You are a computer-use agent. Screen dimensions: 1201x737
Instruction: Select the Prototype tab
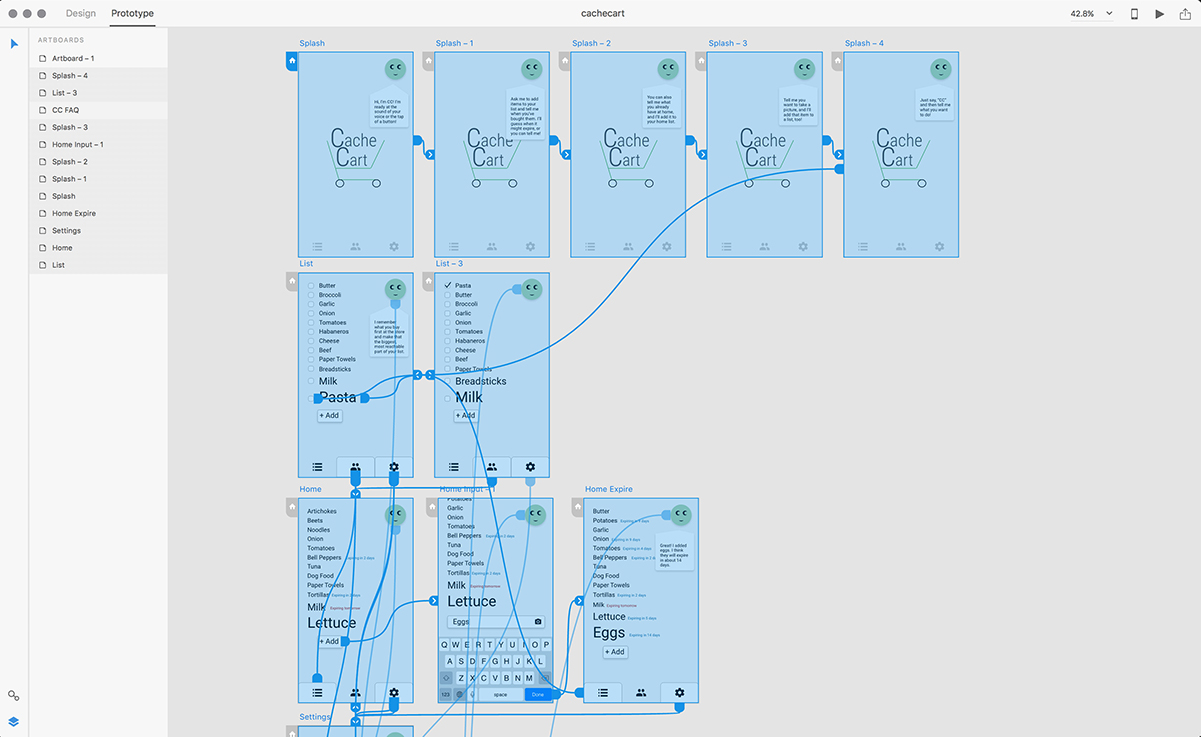tap(132, 14)
